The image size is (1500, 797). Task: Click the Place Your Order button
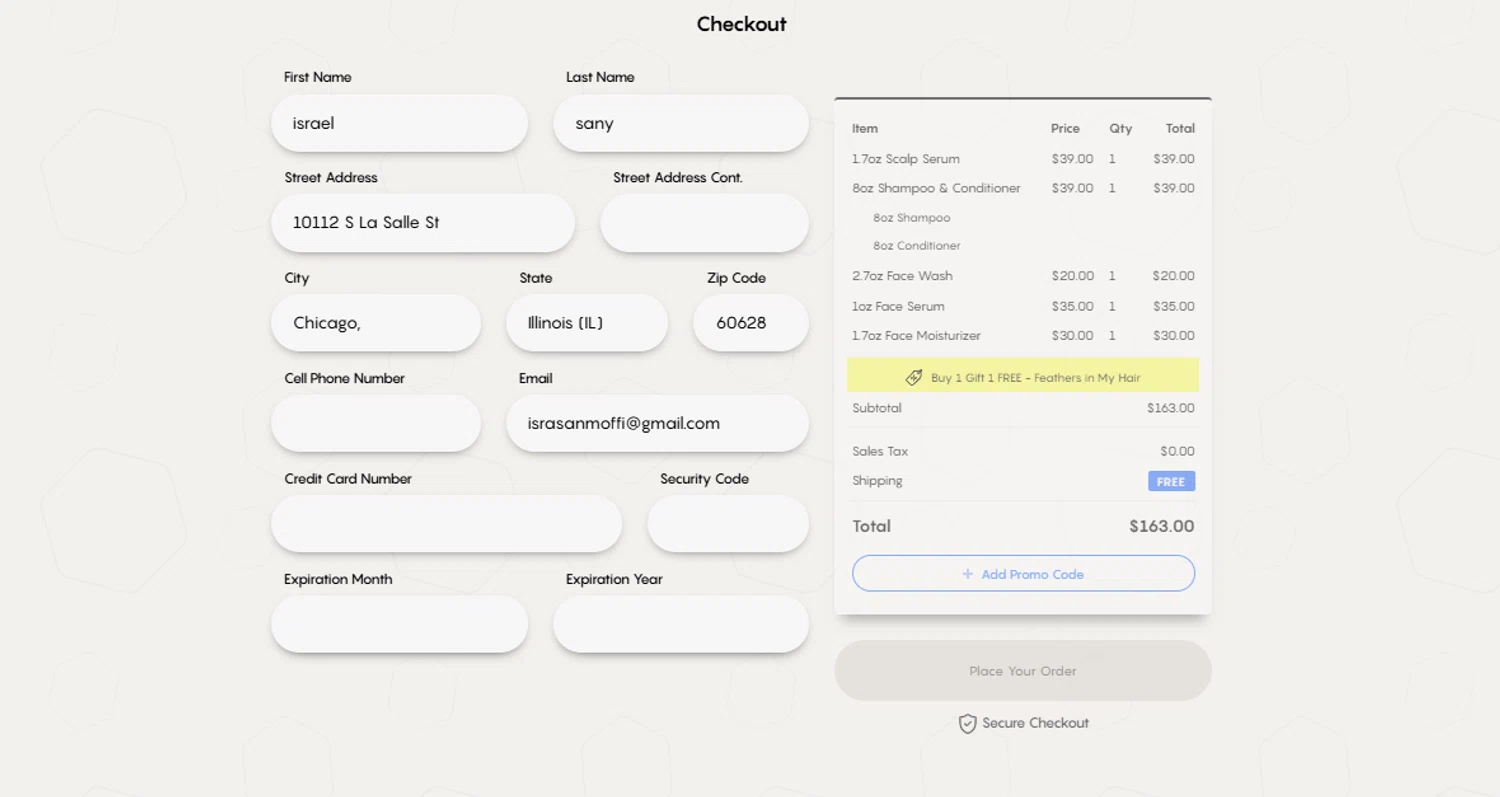[x=1023, y=671]
